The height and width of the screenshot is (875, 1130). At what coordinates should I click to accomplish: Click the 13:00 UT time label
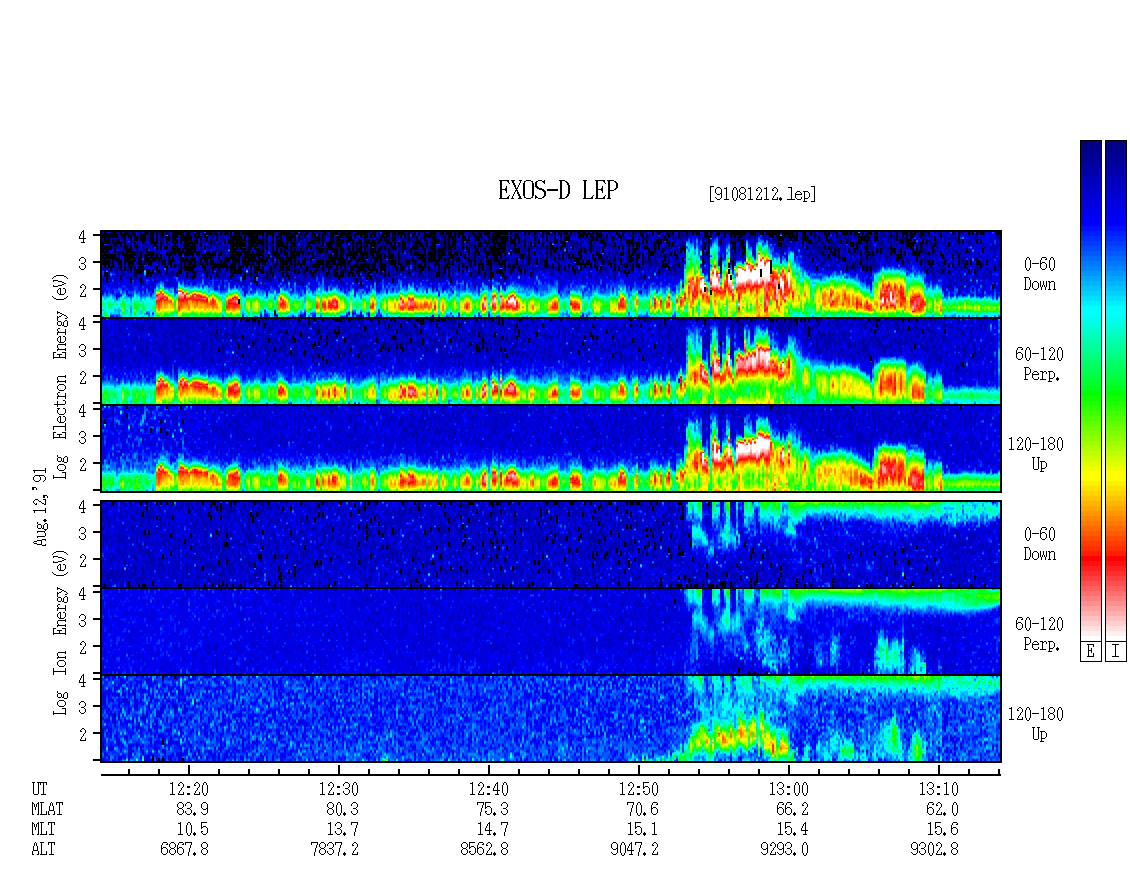pos(788,789)
